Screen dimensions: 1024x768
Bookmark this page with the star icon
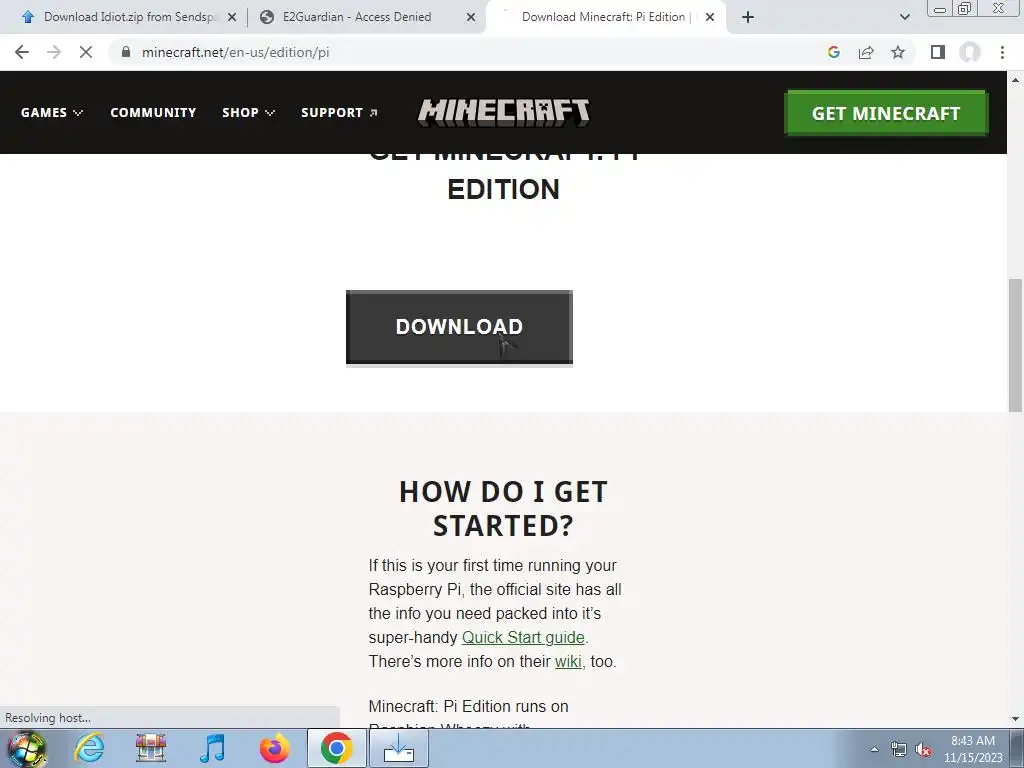tap(898, 52)
